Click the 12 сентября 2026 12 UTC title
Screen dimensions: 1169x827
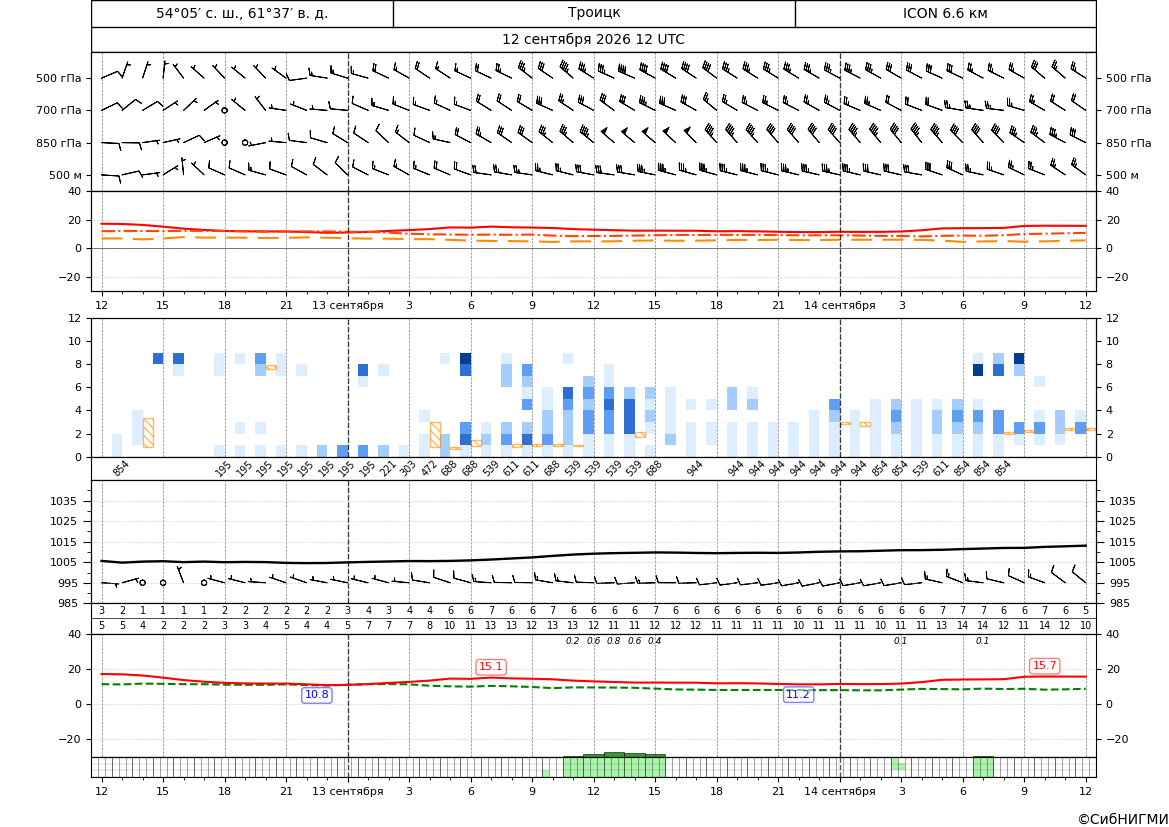(x=593, y=40)
